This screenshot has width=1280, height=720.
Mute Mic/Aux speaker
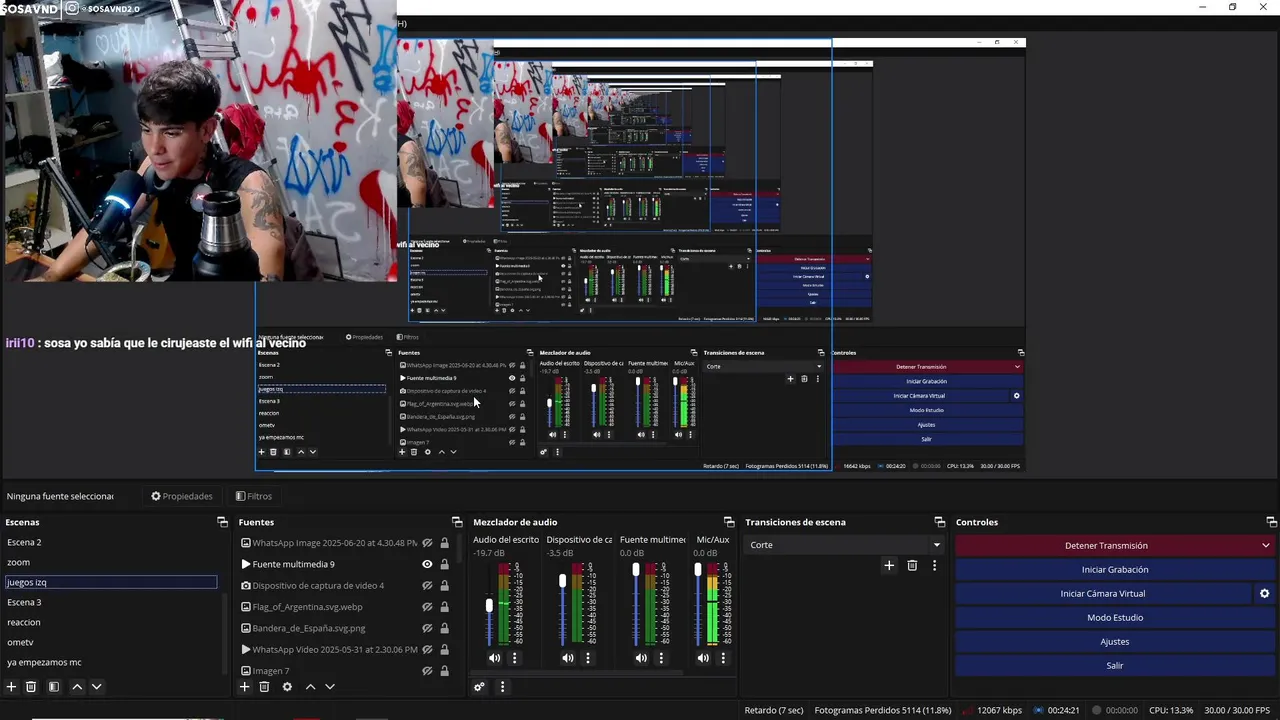703,658
